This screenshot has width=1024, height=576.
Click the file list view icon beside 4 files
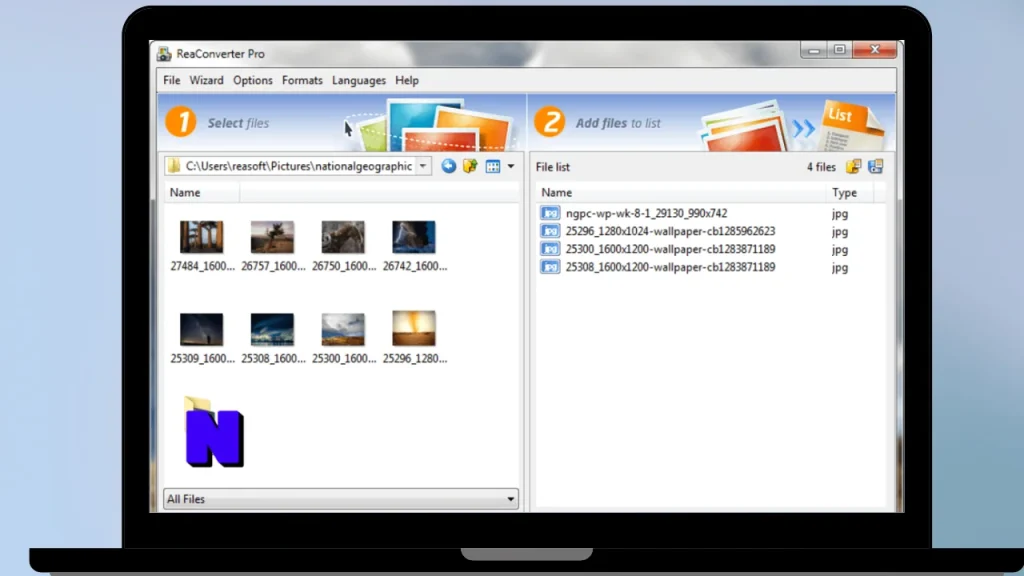(x=876, y=167)
